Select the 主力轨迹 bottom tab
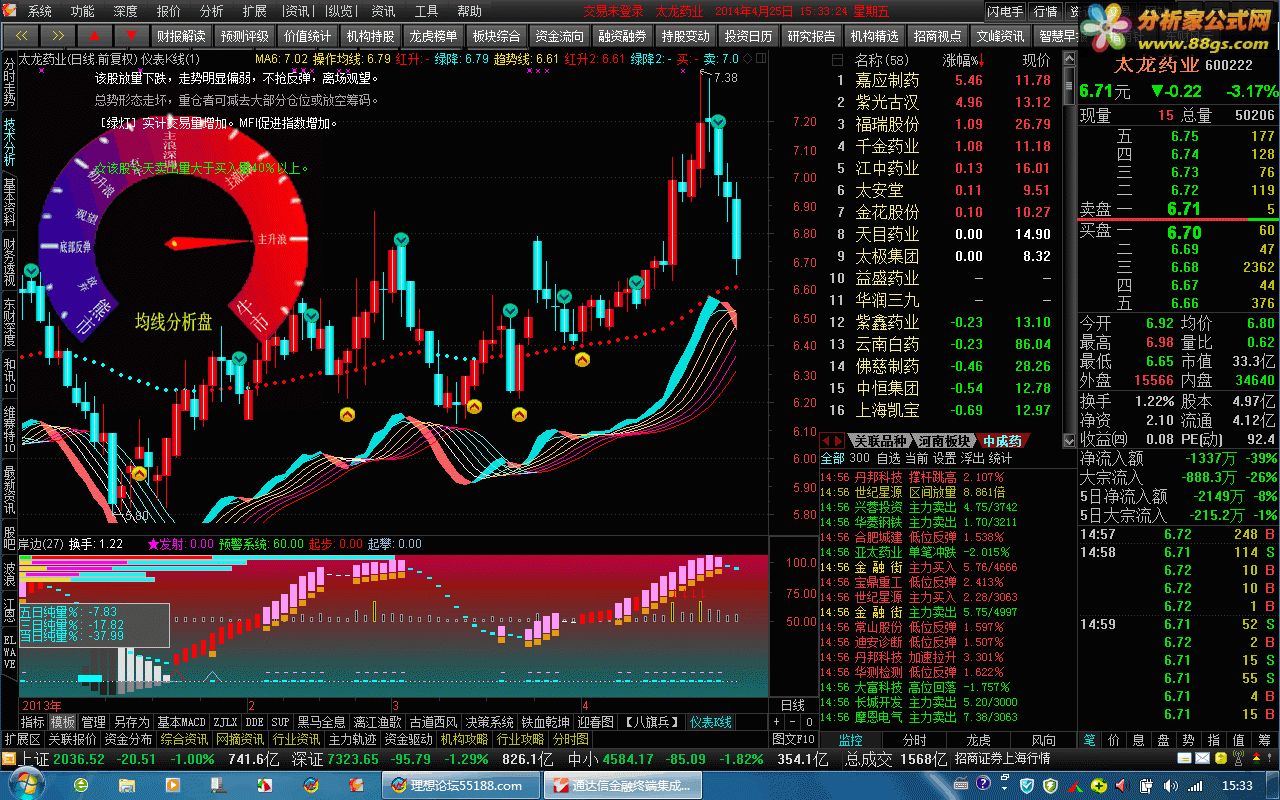 coord(353,739)
